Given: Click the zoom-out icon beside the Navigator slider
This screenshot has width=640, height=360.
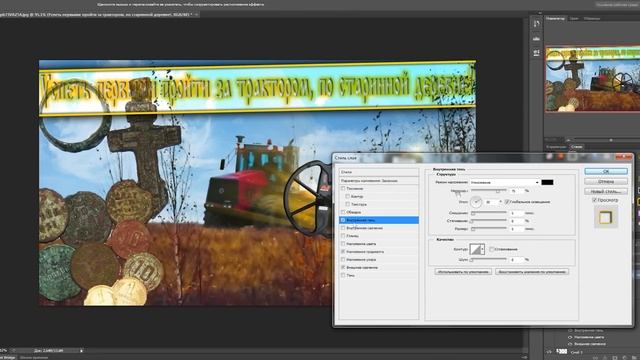Looking at the screenshot, I should click(x=568, y=140).
